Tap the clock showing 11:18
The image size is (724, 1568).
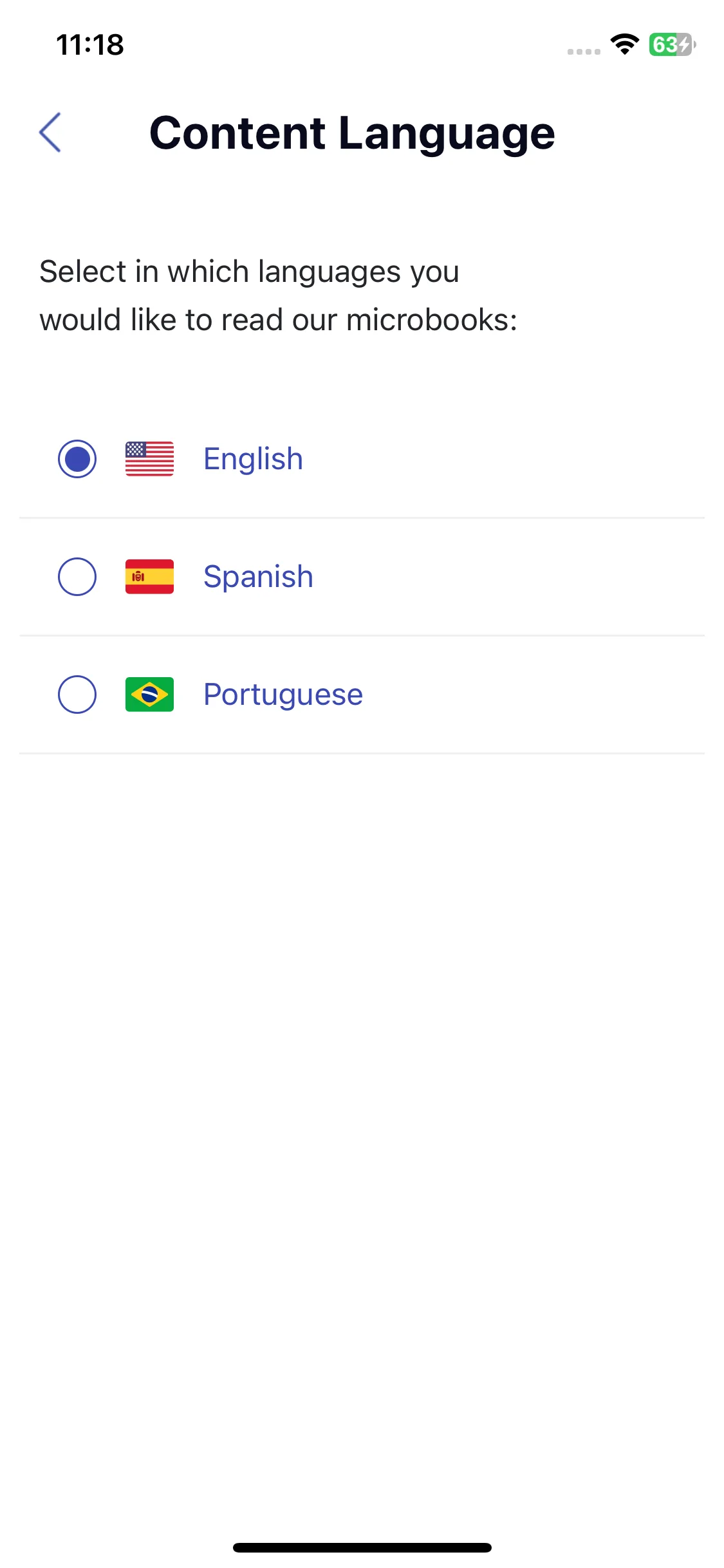click(x=90, y=45)
